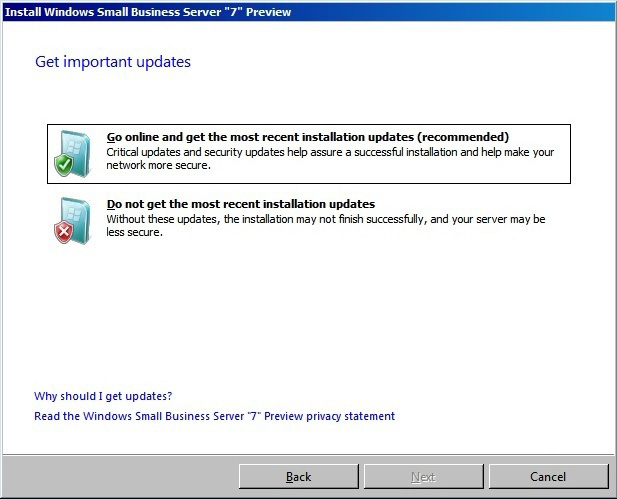Image resolution: width=617 pixels, height=499 pixels.
Task: Click the Get important updates heading
Action: (x=113, y=62)
